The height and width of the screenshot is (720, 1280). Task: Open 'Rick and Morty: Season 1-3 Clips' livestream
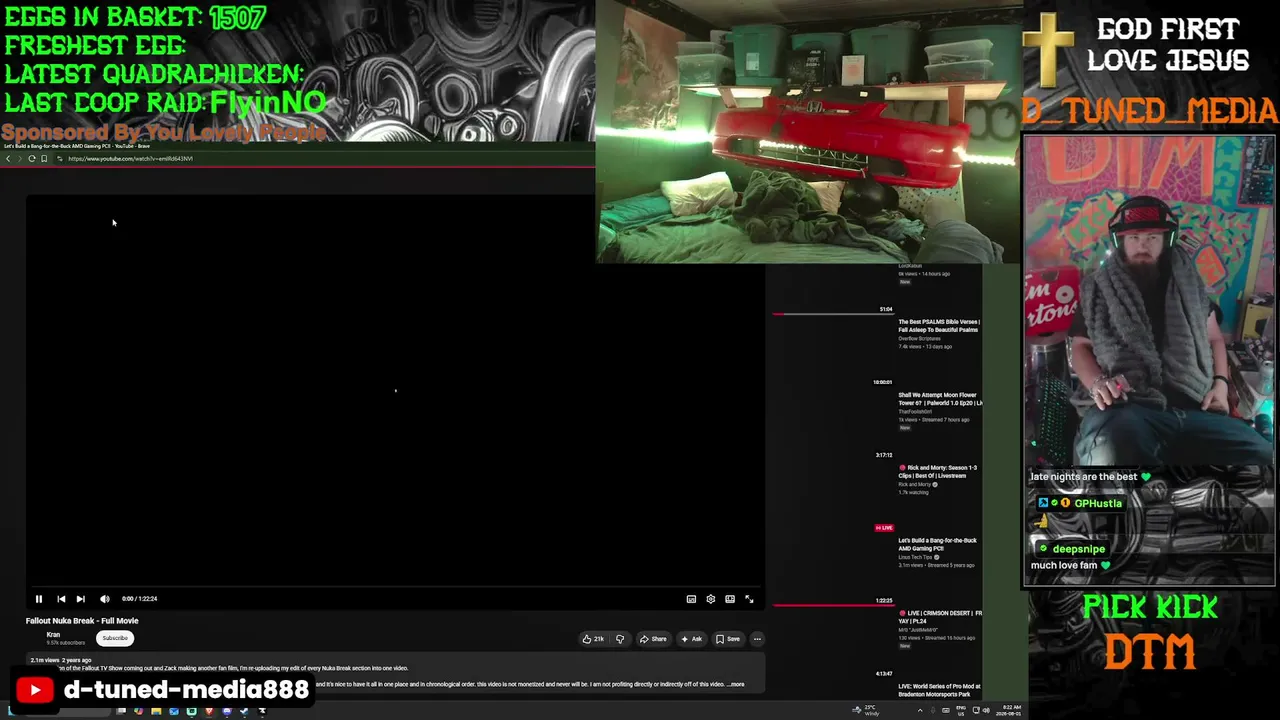[938, 472]
